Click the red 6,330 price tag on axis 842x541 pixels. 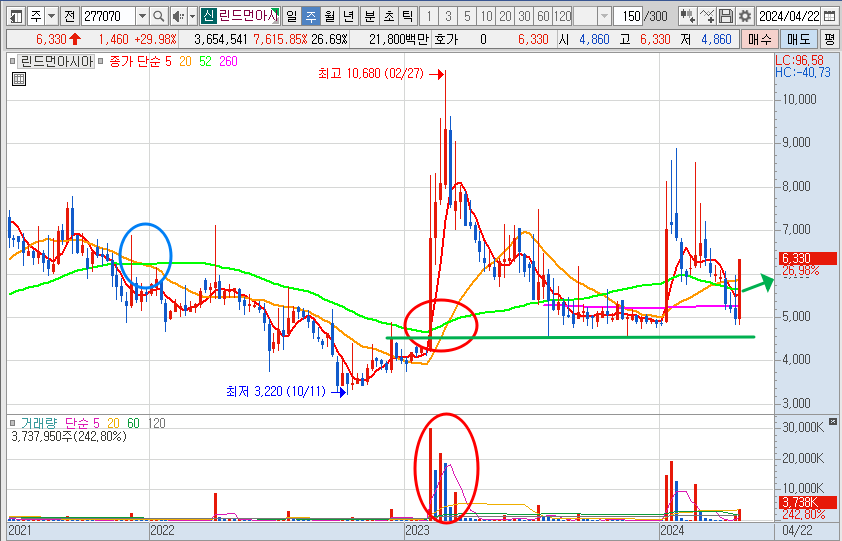(807, 258)
